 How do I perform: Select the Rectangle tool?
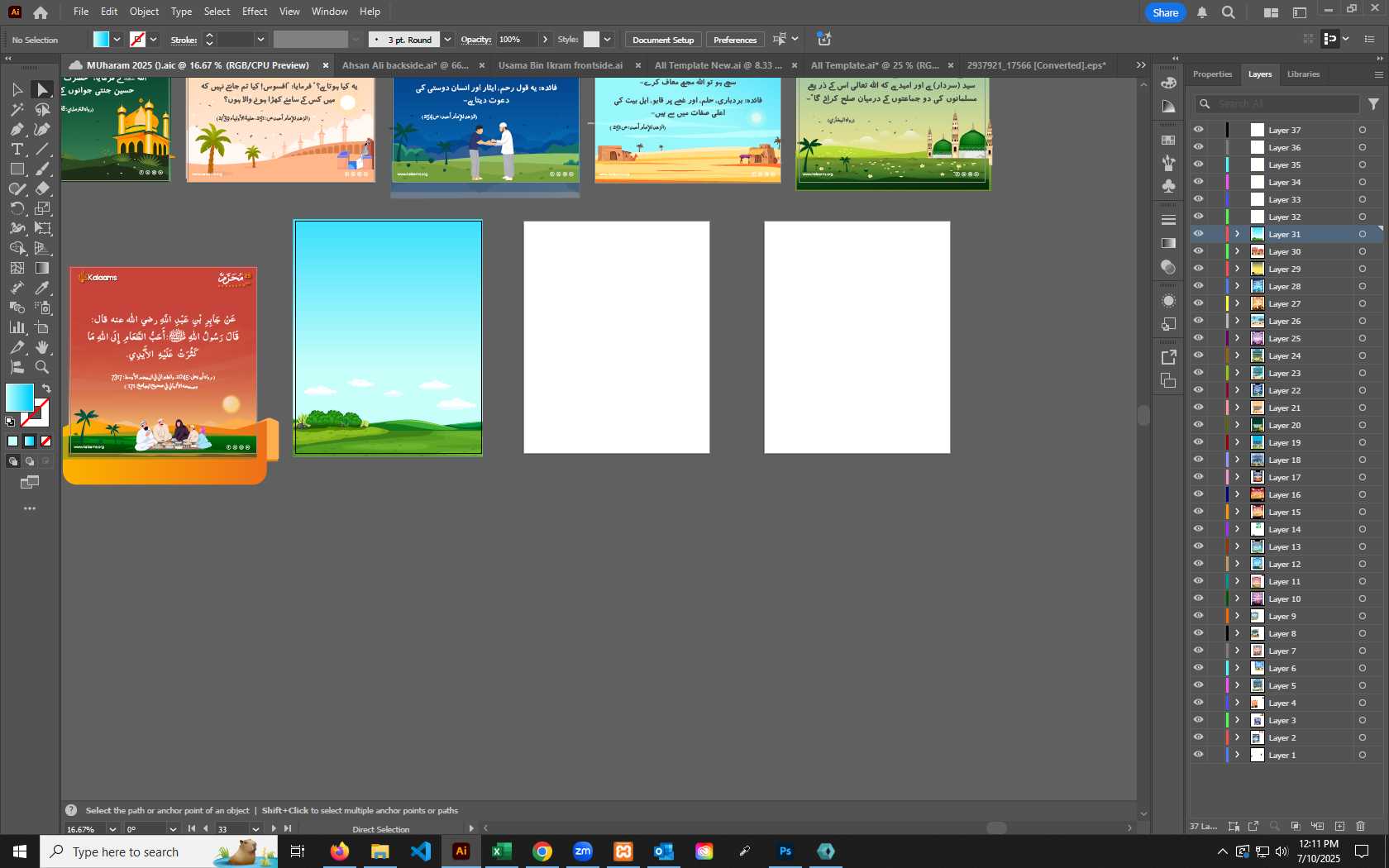pyautogui.click(x=17, y=169)
